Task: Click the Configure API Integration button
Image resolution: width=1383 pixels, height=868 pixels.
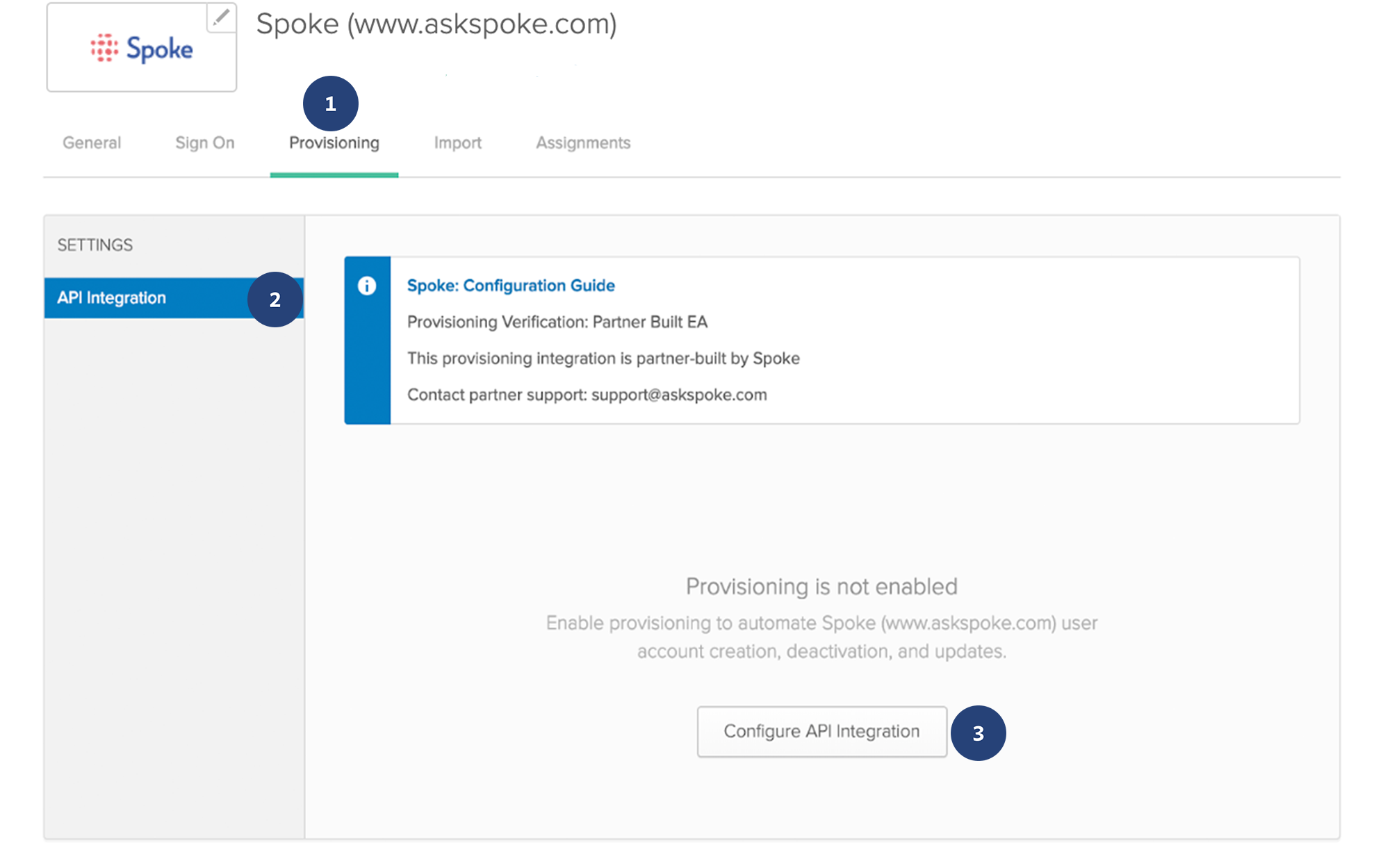Action: coord(821,732)
